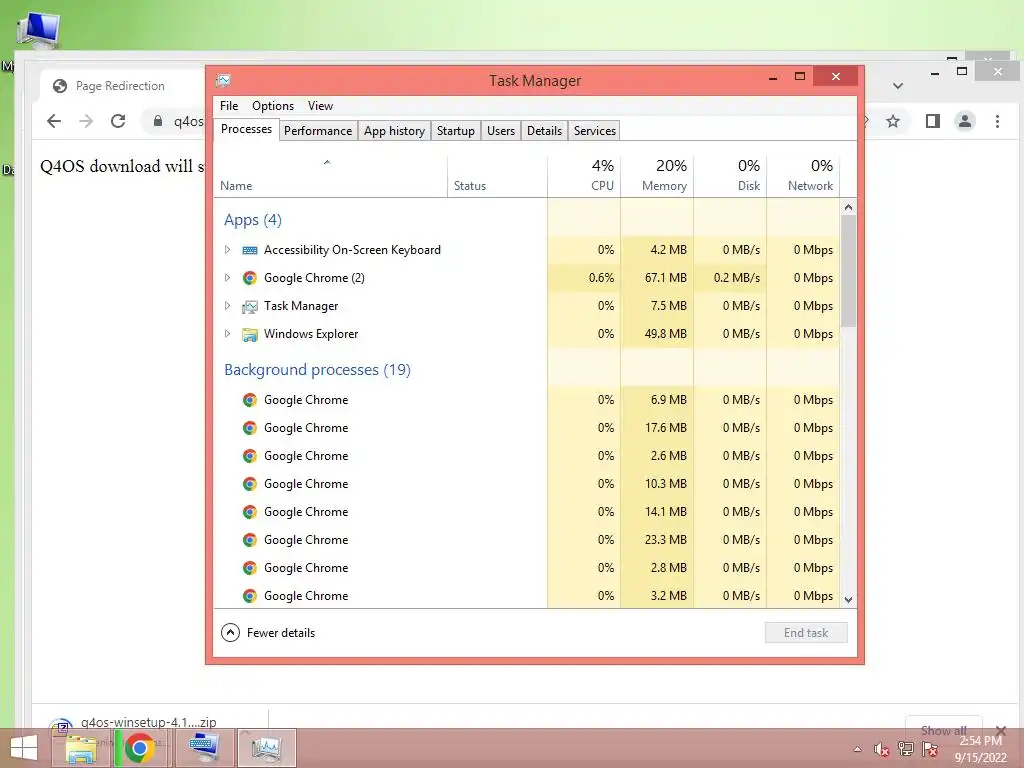1024x768 pixels.
Task: Open File Explorer from taskbar
Action: pyautogui.click(x=81, y=748)
